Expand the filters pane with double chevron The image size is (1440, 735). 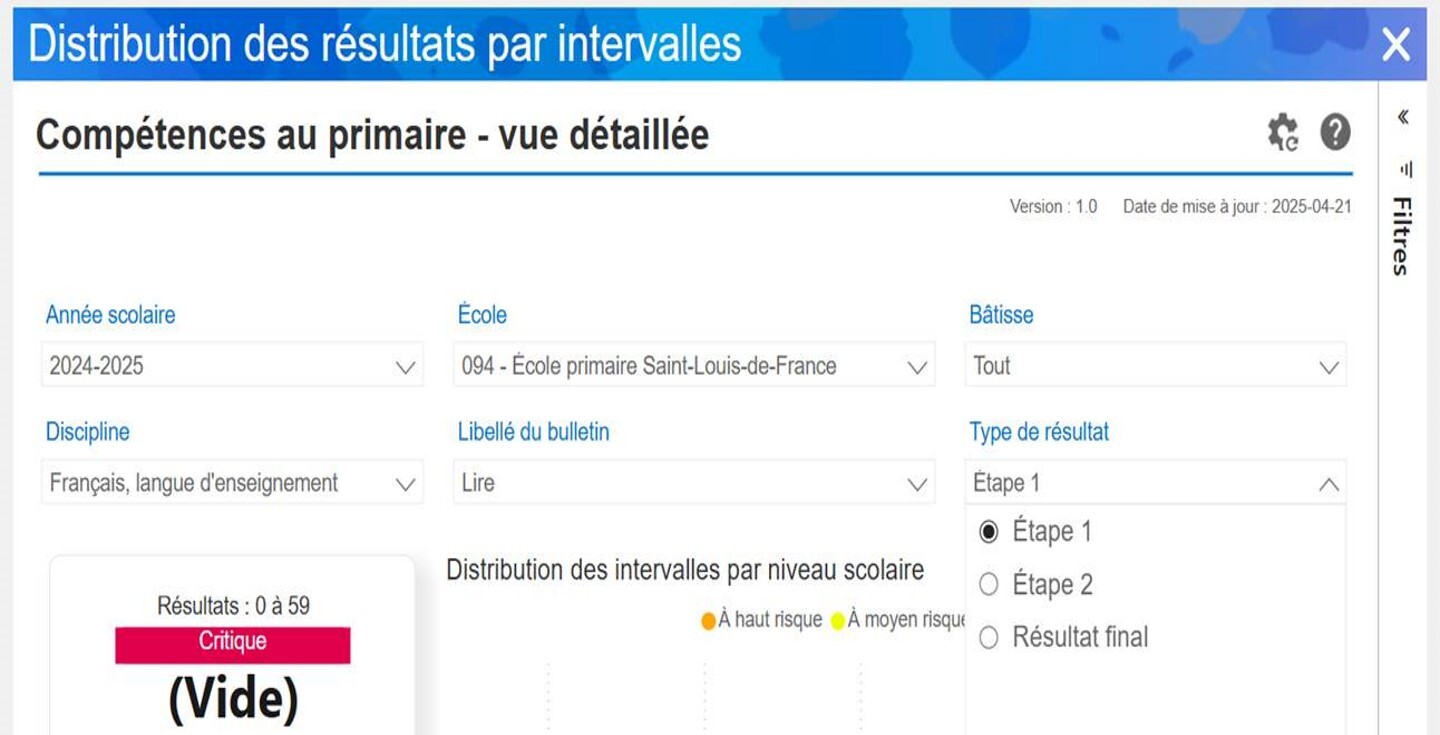click(1403, 117)
